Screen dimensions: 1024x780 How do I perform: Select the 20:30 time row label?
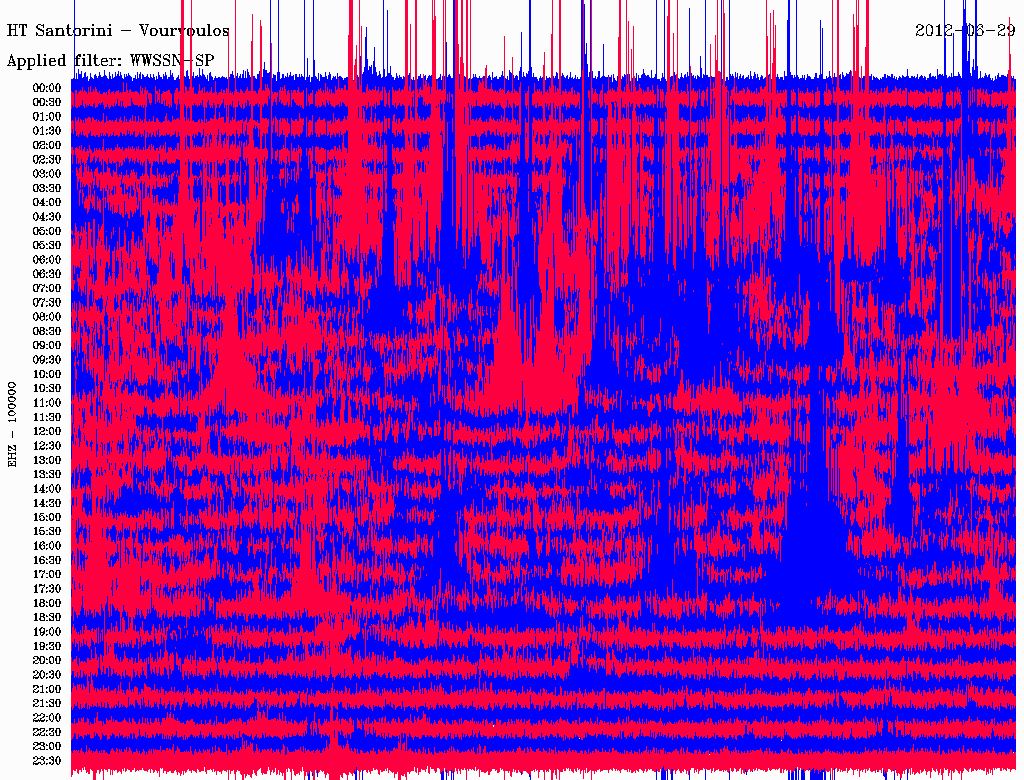tap(47, 675)
